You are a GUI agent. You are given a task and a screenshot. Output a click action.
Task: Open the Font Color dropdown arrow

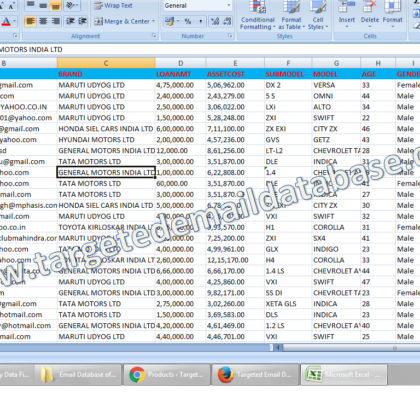click(x=14, y=22)
